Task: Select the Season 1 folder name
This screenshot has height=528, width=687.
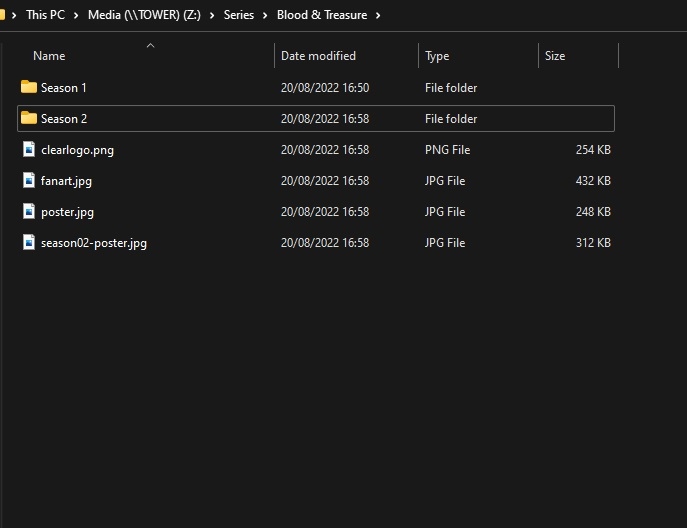Action: (x=64, y=88)
